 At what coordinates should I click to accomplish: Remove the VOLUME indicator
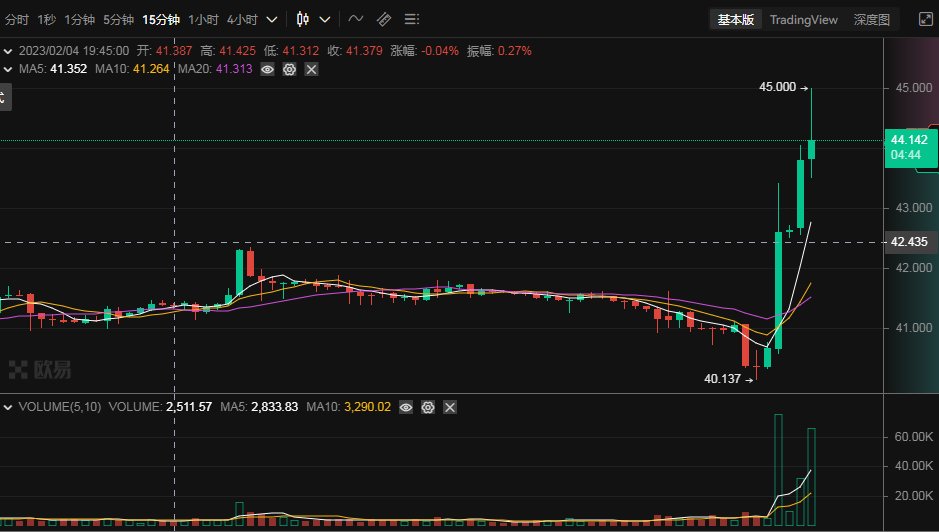point(450,407)
